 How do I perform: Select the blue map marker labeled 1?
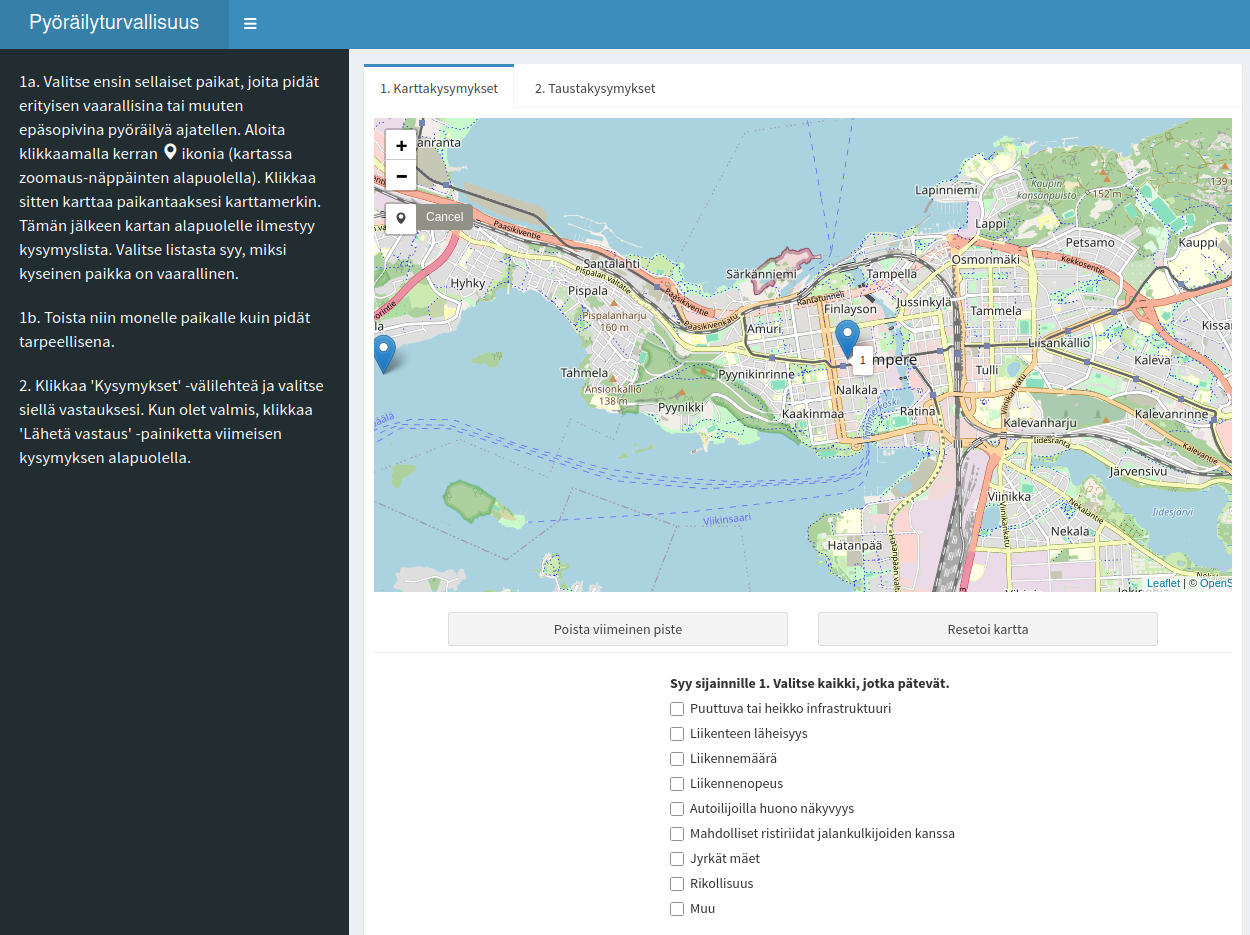[x=847, y=340]
